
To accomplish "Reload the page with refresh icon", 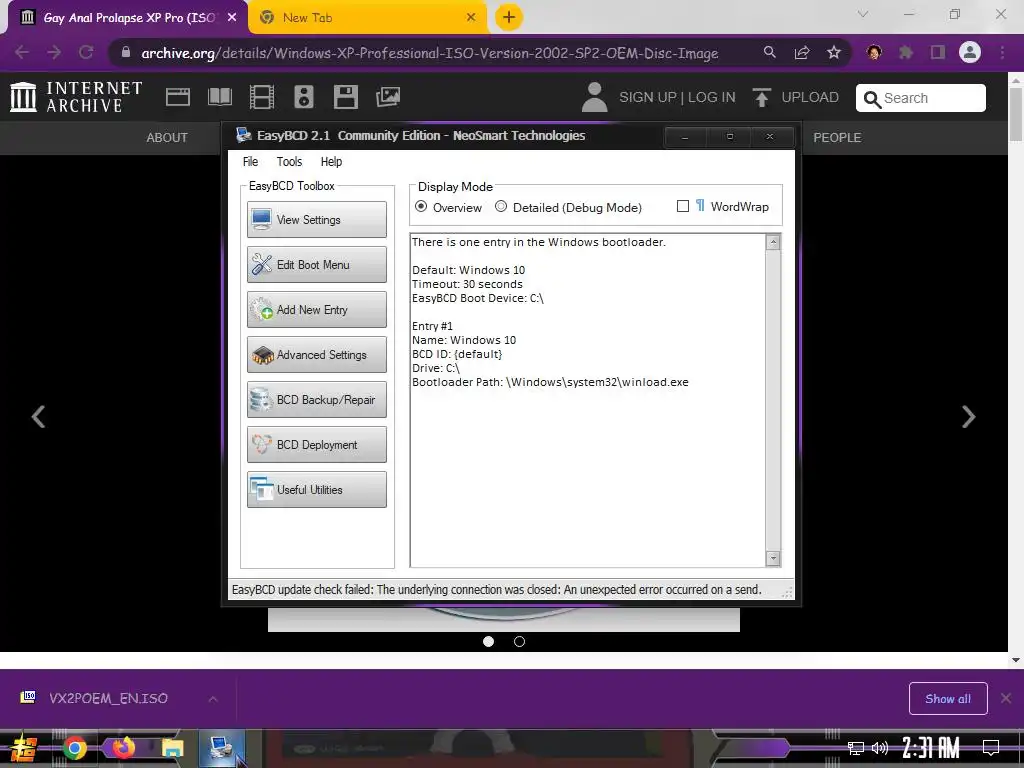I will point(86,52).
